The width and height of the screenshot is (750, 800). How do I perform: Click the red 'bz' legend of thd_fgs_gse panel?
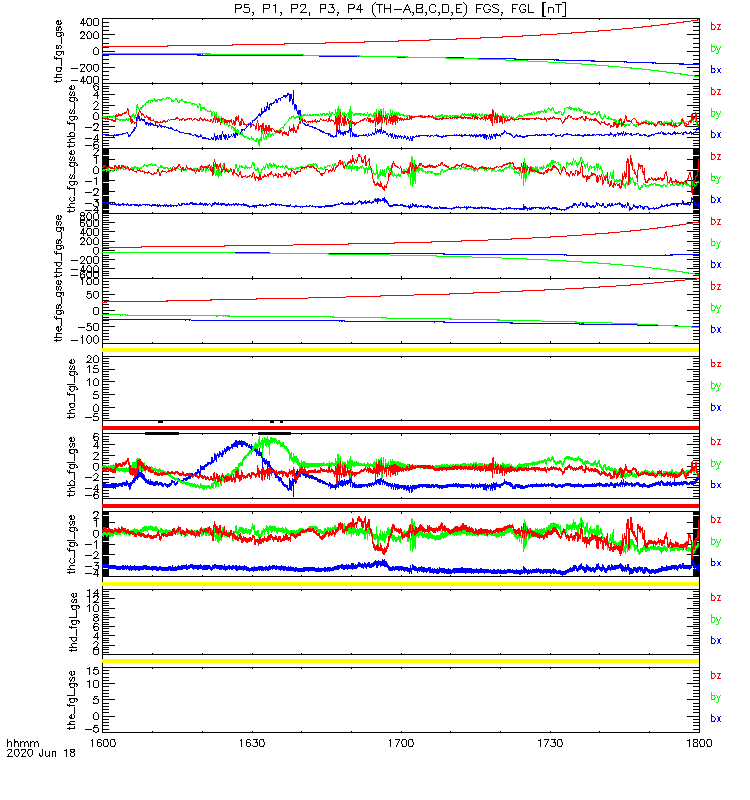(x=716, y=221)
